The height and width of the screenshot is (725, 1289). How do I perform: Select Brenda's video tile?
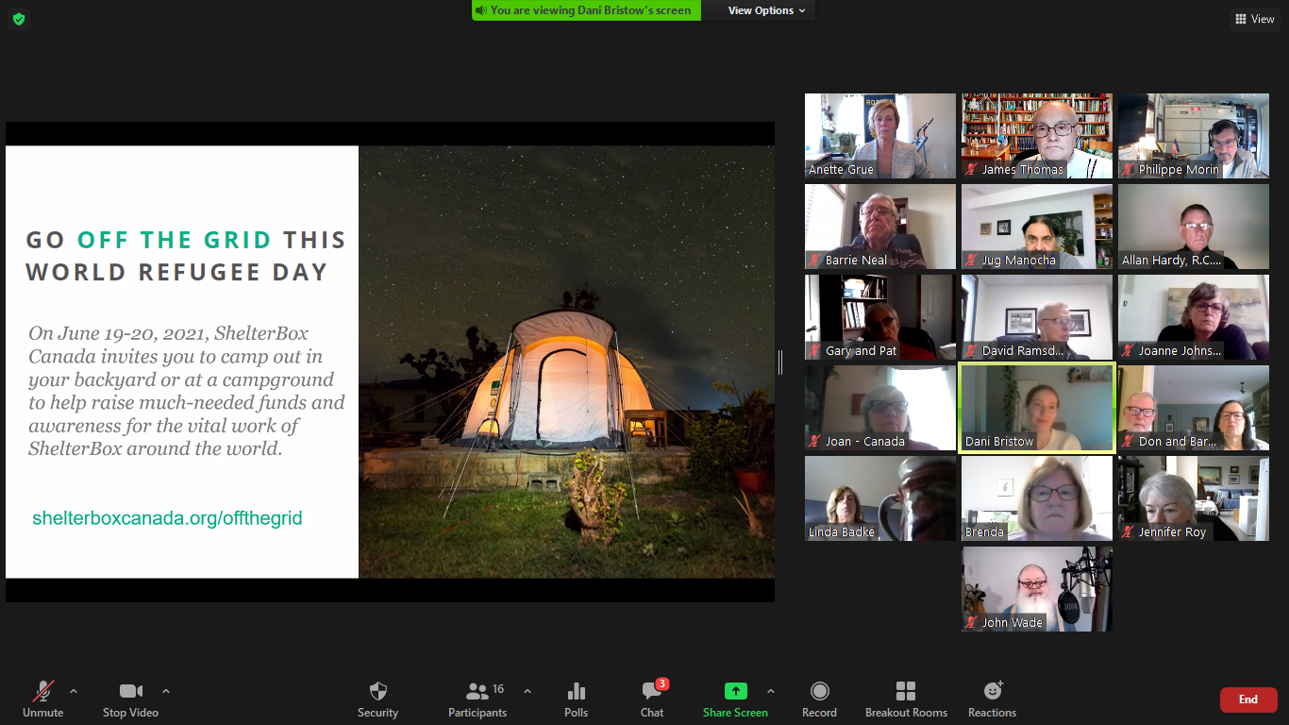1037,499
